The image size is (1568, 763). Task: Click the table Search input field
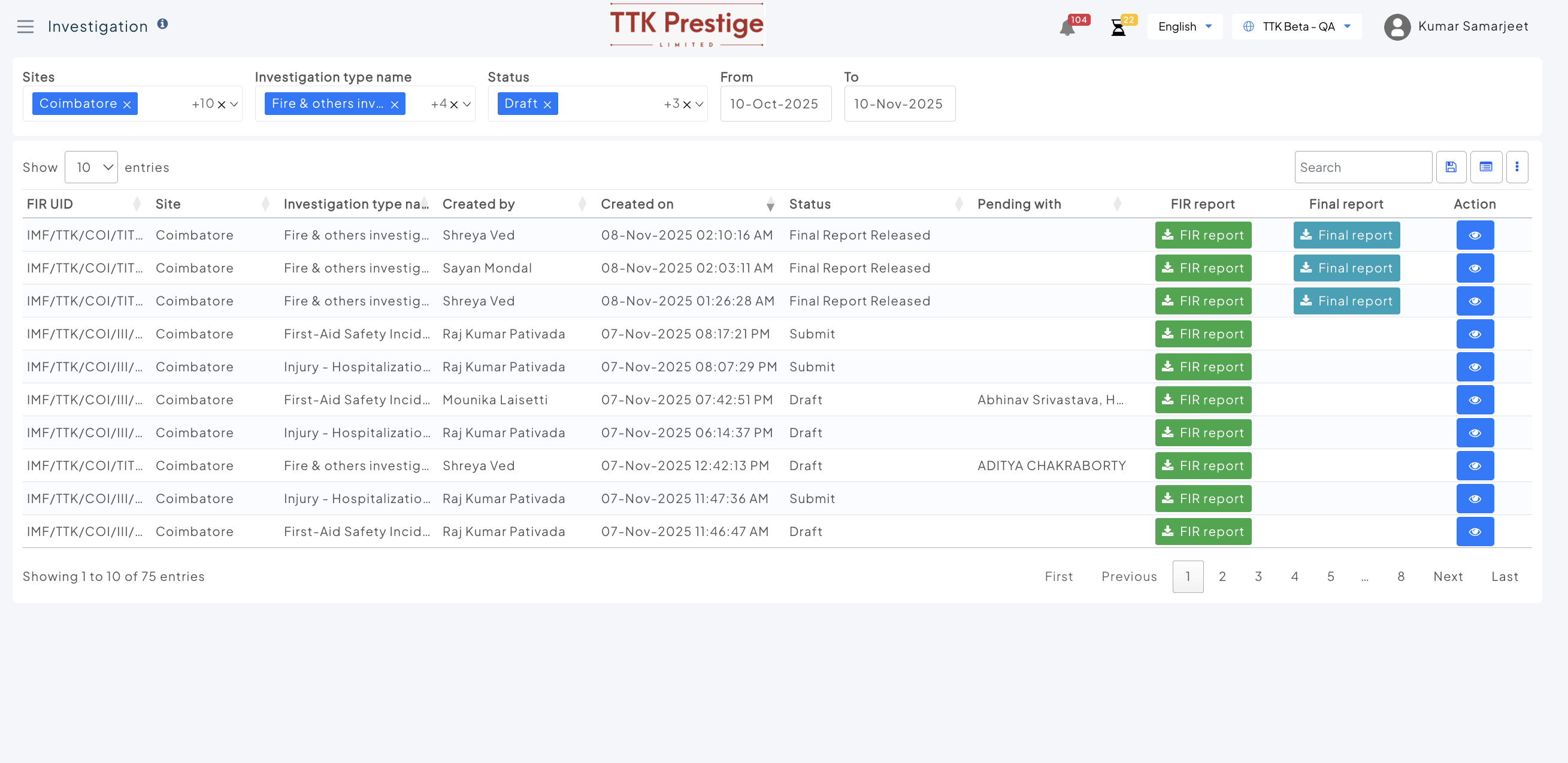coord(1362,167)
